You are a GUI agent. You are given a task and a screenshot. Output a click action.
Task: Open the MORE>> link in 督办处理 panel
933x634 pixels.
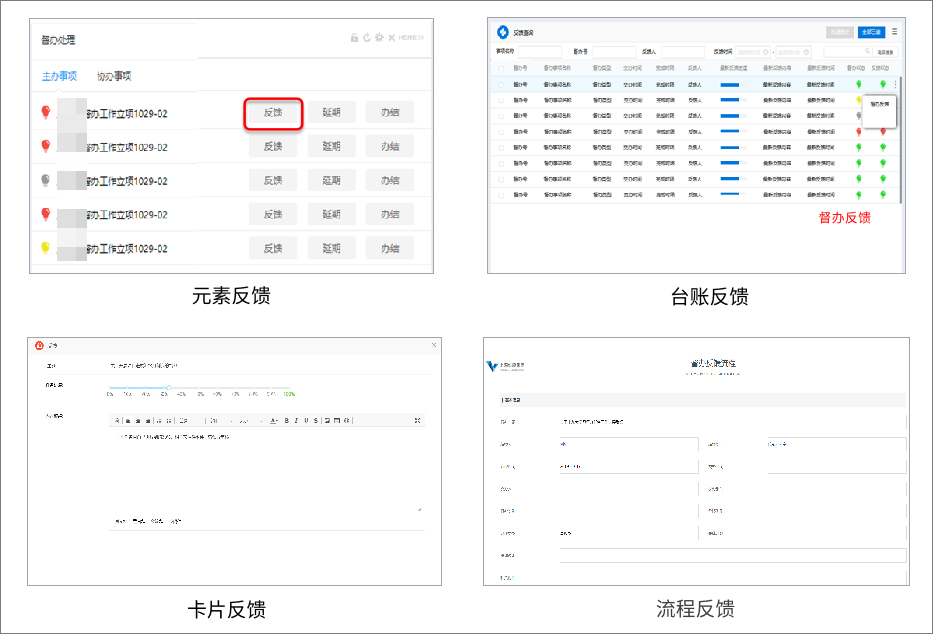[411, 37]
